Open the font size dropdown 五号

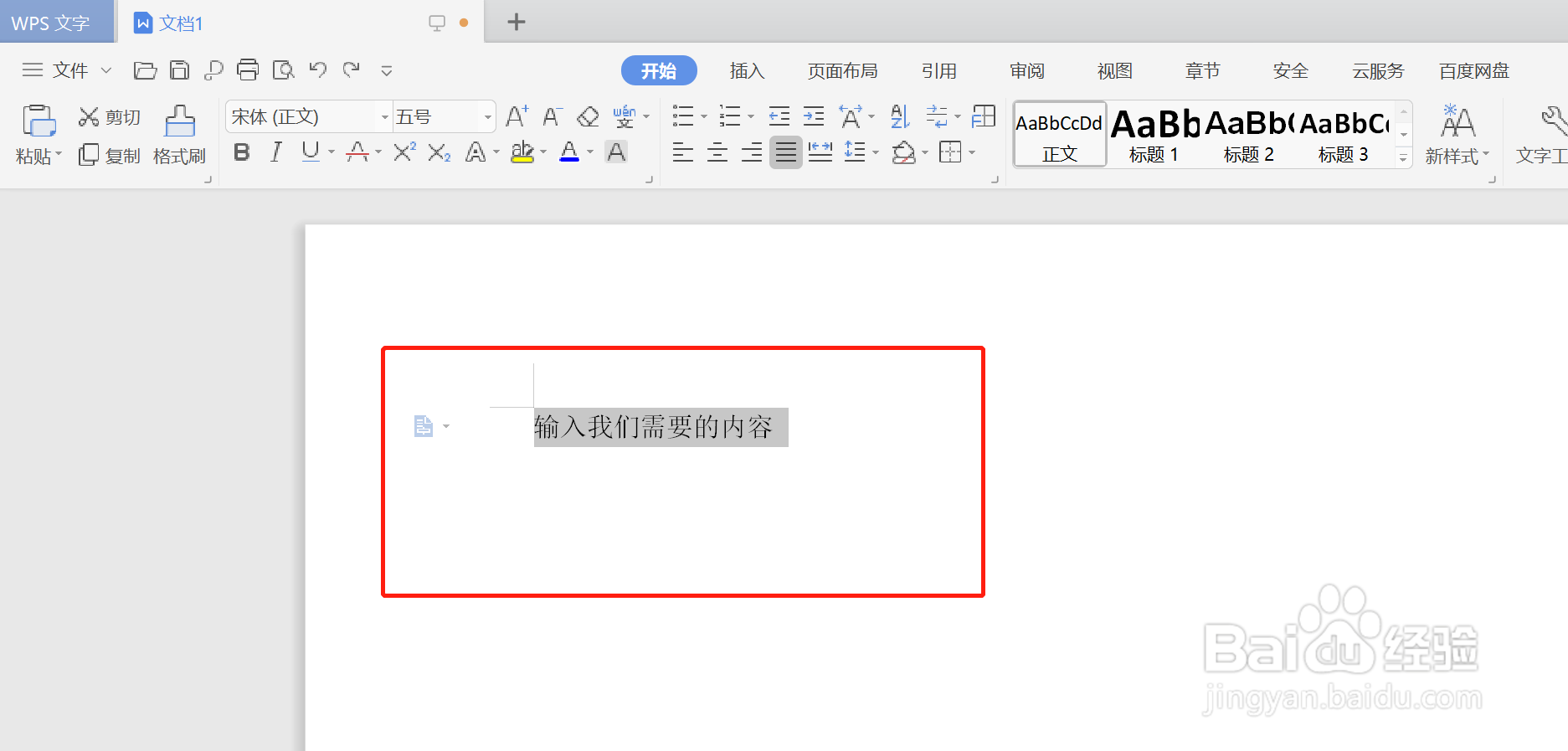click(487, 117)
